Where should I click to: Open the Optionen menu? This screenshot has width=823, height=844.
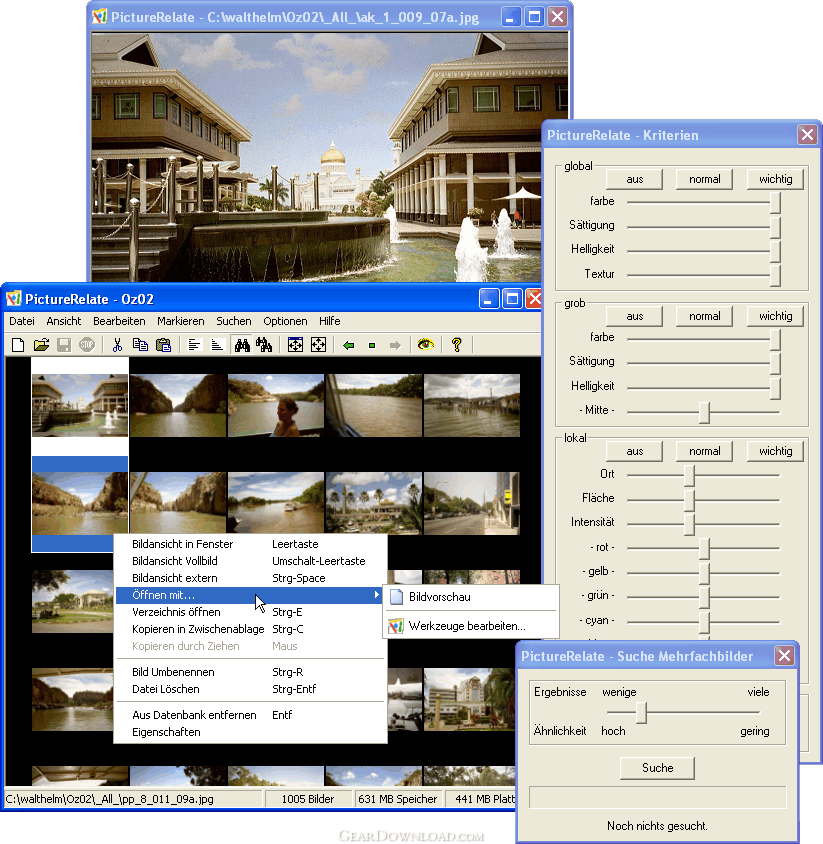[285, 321]
